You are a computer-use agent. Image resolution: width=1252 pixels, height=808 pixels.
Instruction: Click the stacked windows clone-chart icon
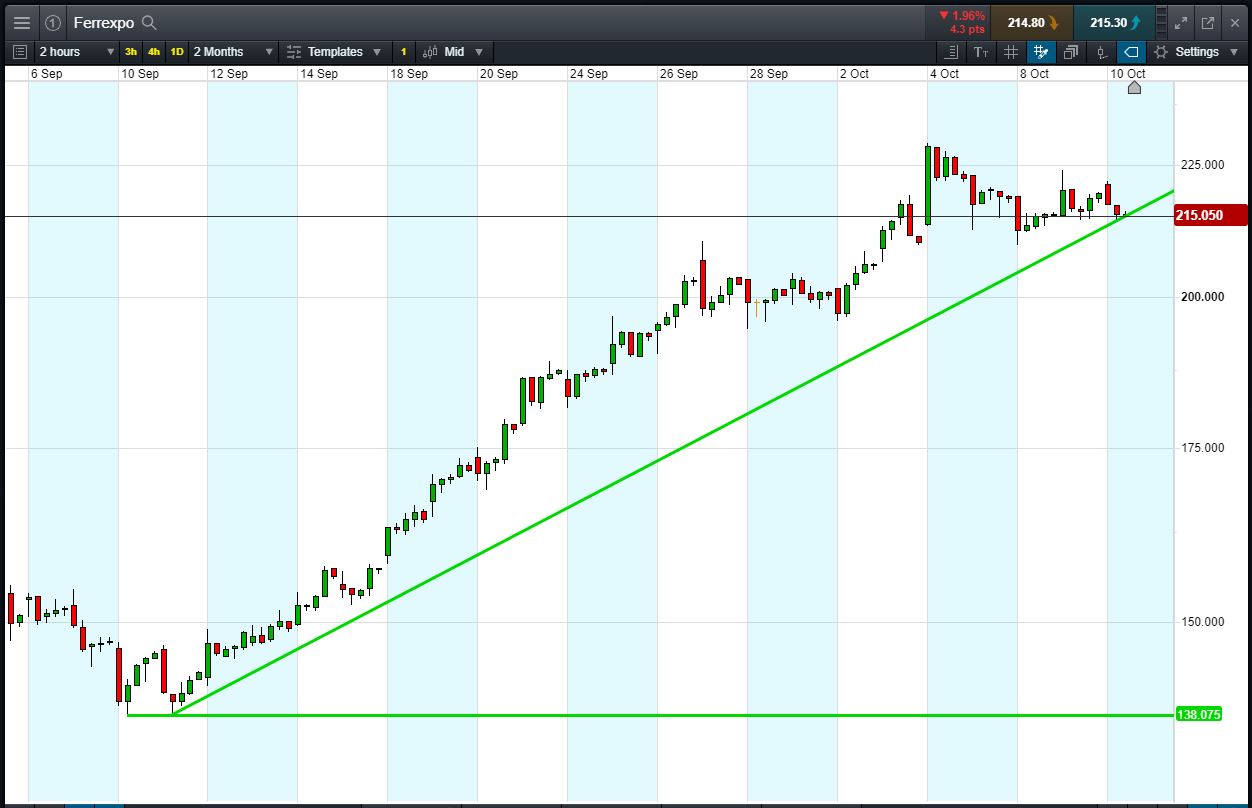(x=1071, y=52)
